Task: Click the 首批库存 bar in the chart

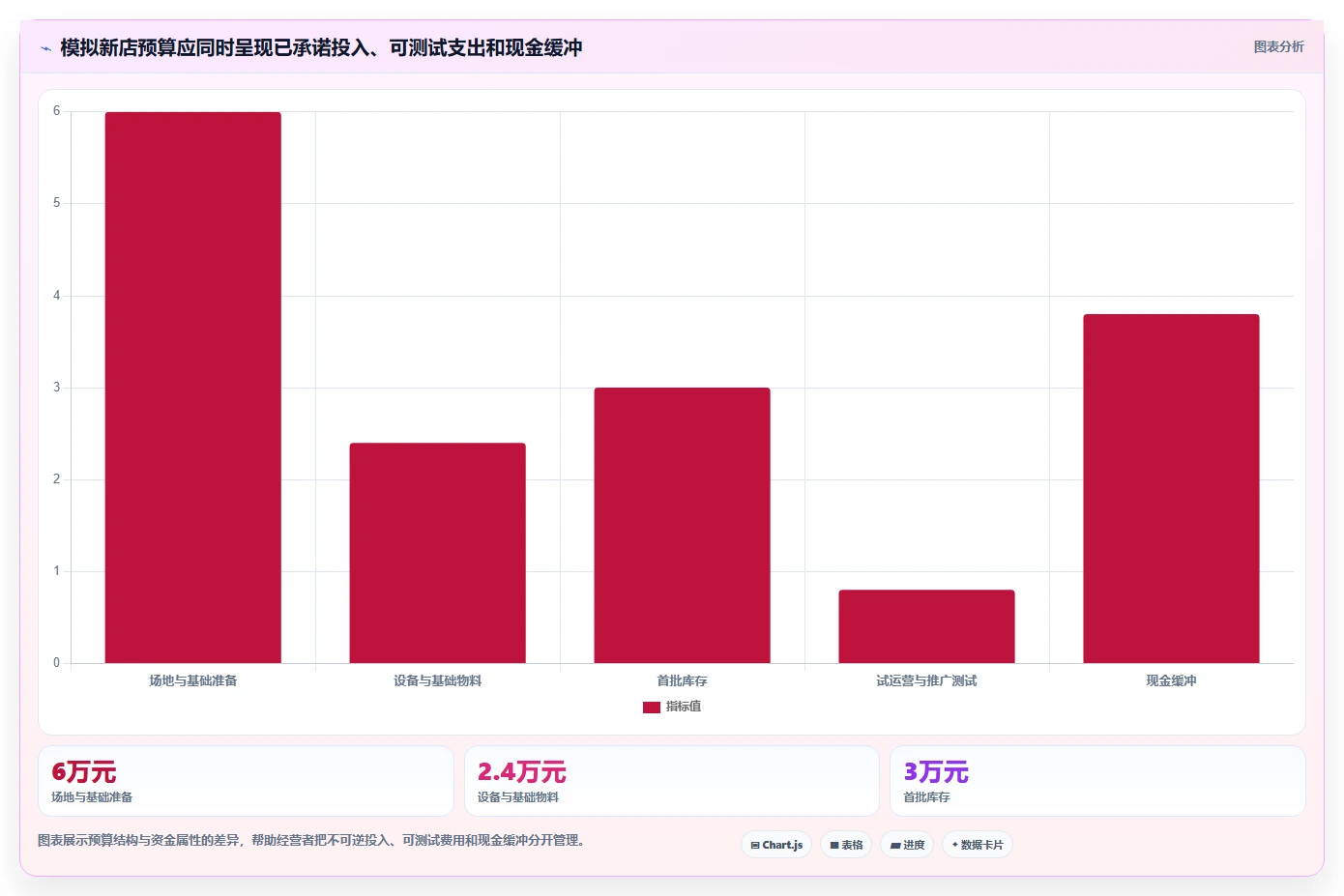Action: pos(683,525)
